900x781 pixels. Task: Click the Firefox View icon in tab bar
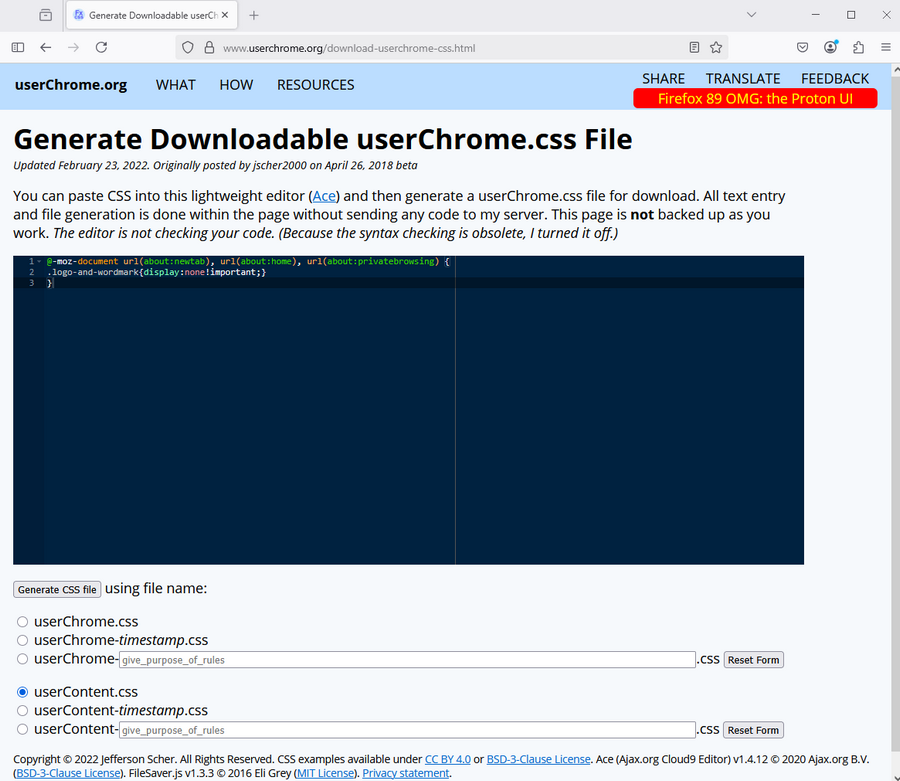point(46,15)
